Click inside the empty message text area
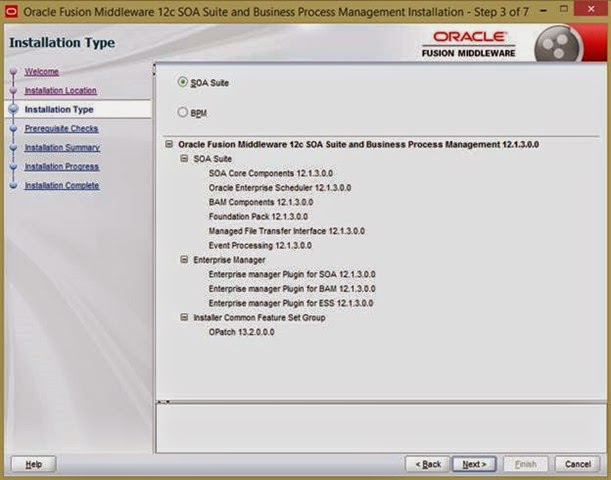Image resolution: width=611 pixels, height=480 pixels. pyautogui.click(x=381, y=429)
